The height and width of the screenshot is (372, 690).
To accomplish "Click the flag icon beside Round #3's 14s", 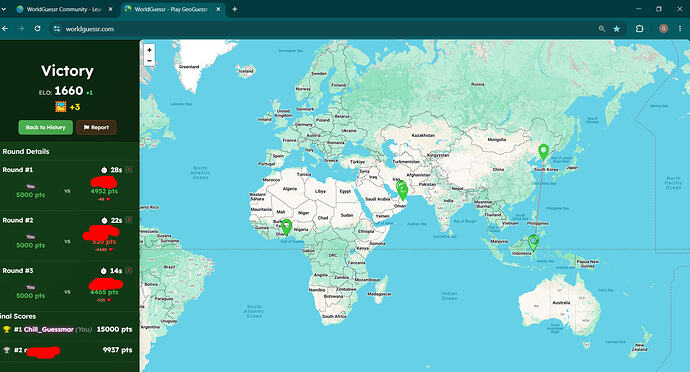I will click(129, 270).
